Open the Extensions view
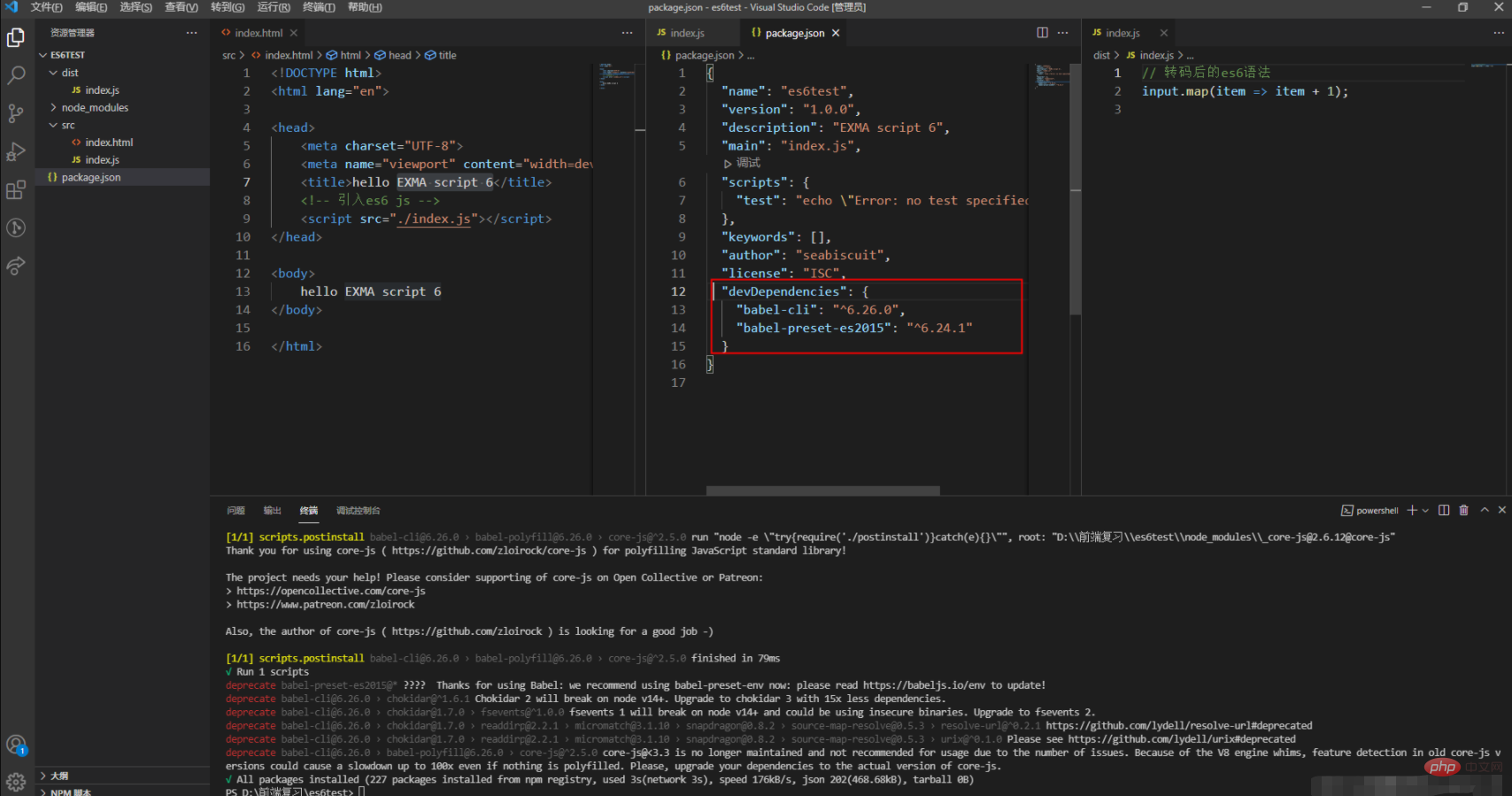The width and height of the screenshot is (1512, 796). pyautogui.click(x=16, y=190)
